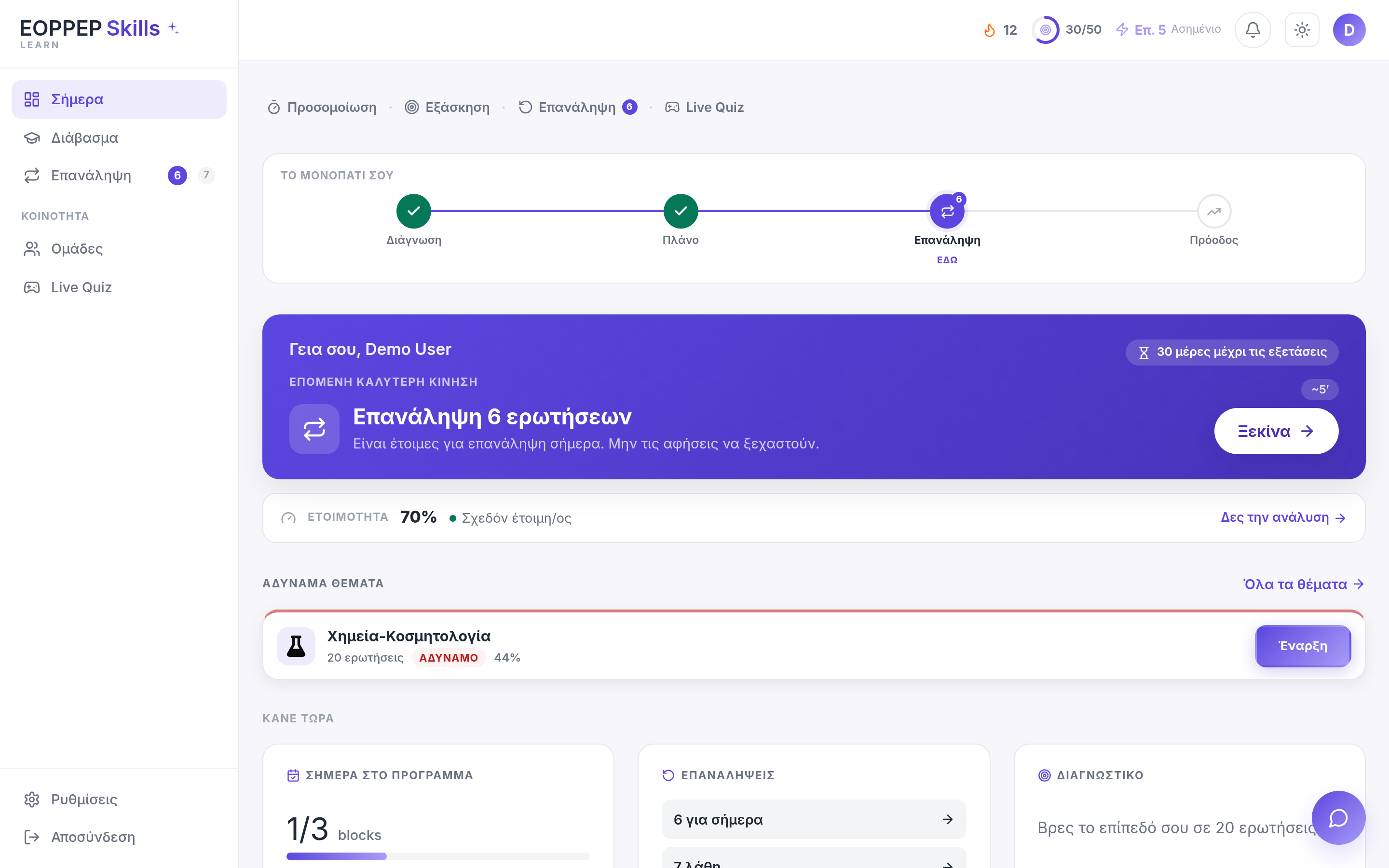Click the blocks progress bar
The width and height of the screenshot is (1389, 868).
coord(438,856)
